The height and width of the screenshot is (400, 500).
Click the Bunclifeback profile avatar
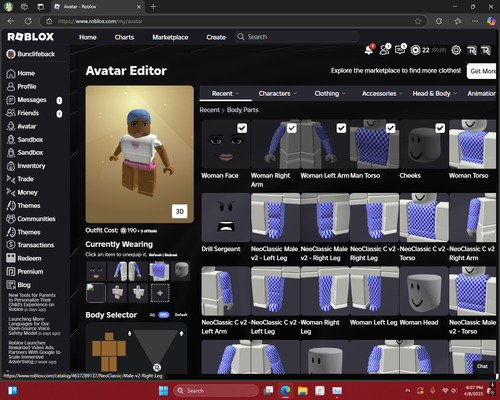coord(11,54)
